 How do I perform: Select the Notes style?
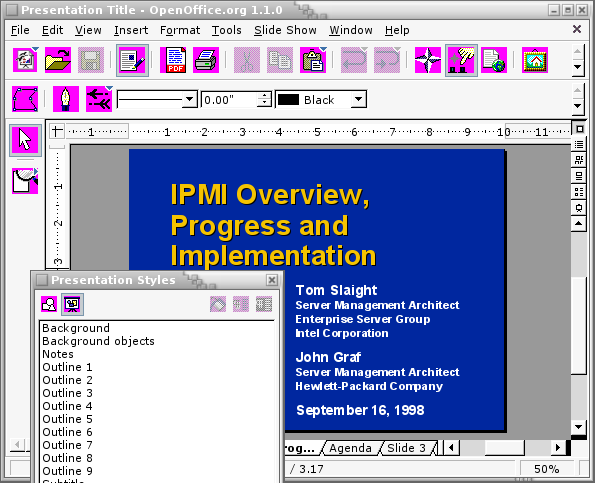157,354
